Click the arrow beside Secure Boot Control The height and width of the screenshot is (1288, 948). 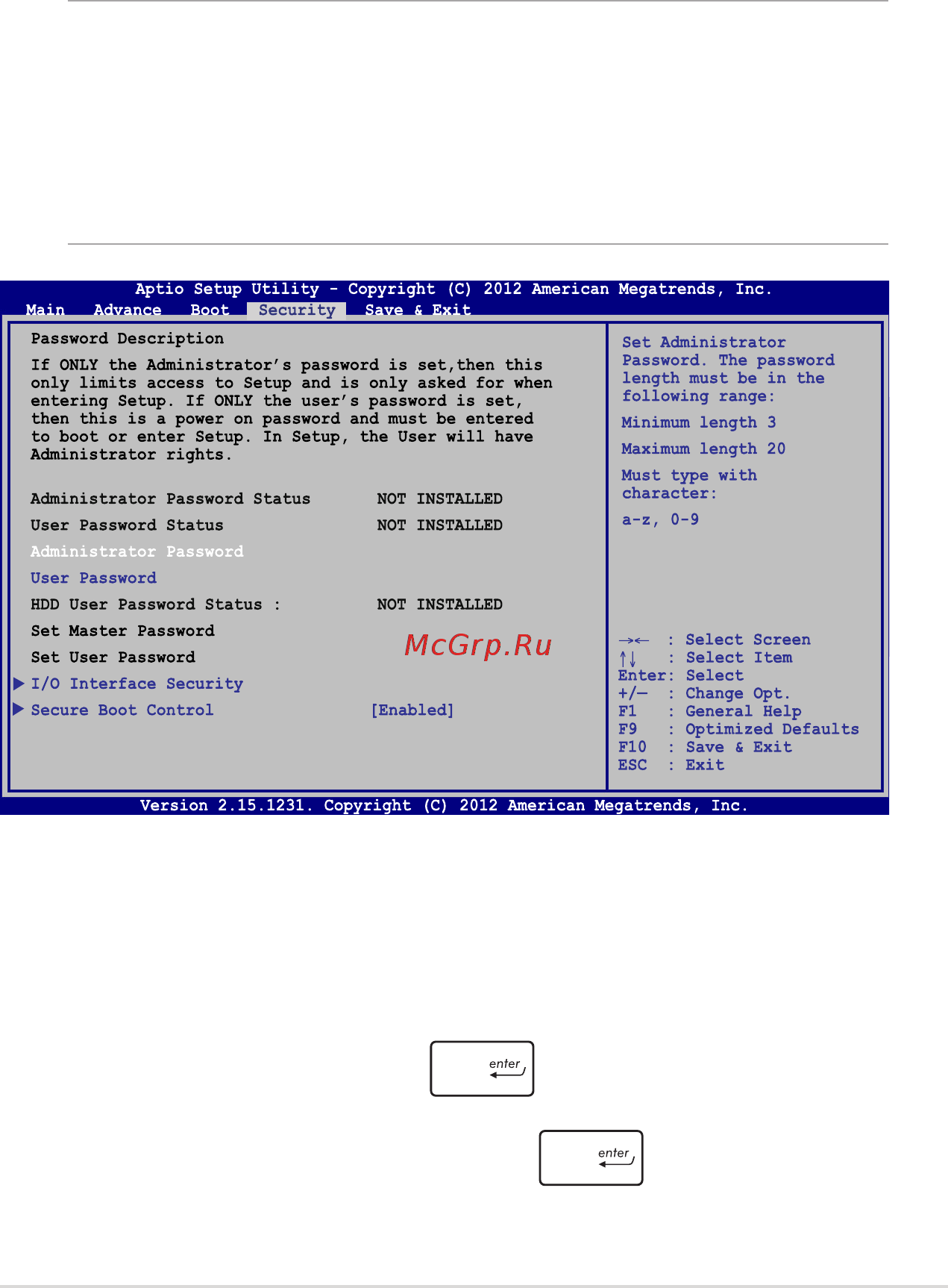(x=19, y=710)
